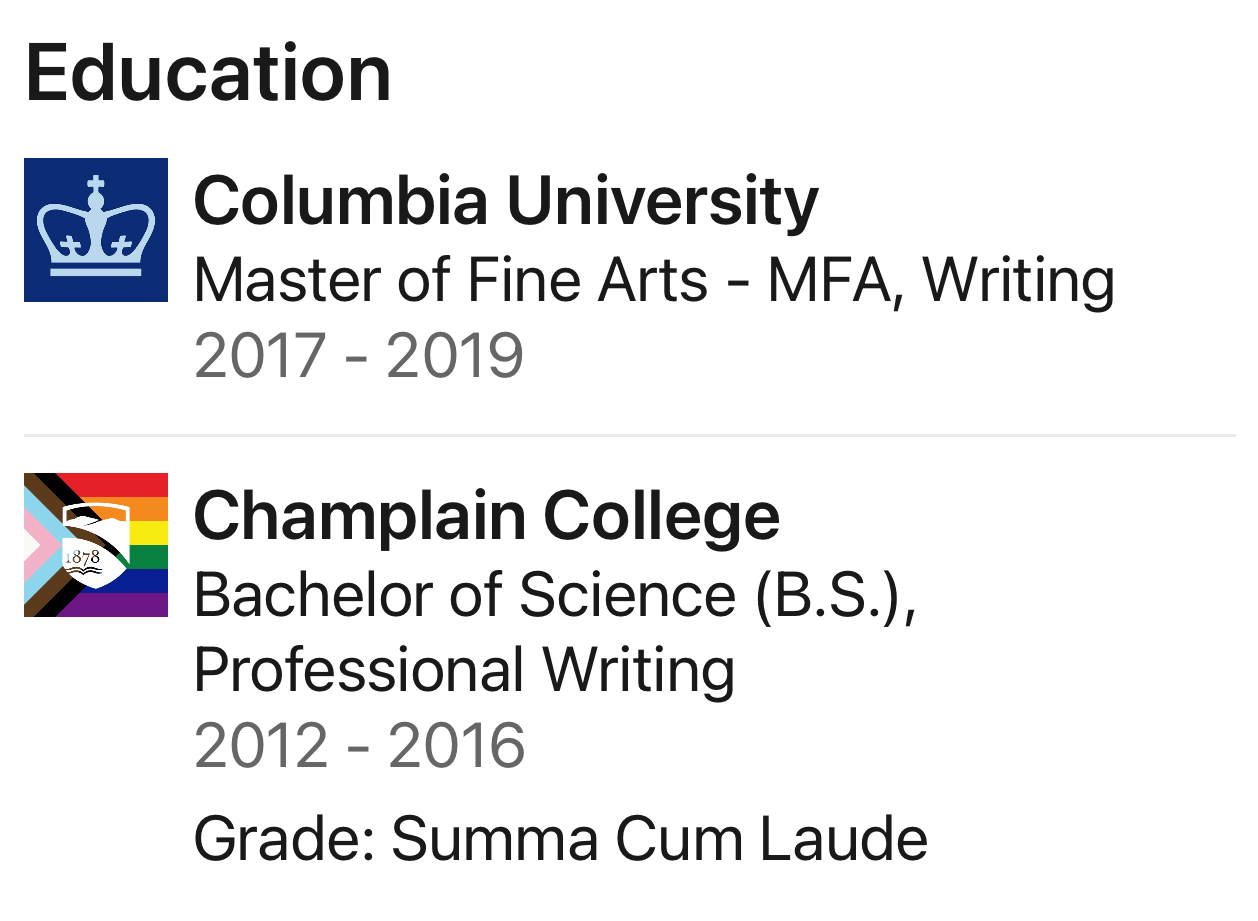Open the Champlain College school page
This screenshot has width=1258, height=921.
(x=486, y=516)
